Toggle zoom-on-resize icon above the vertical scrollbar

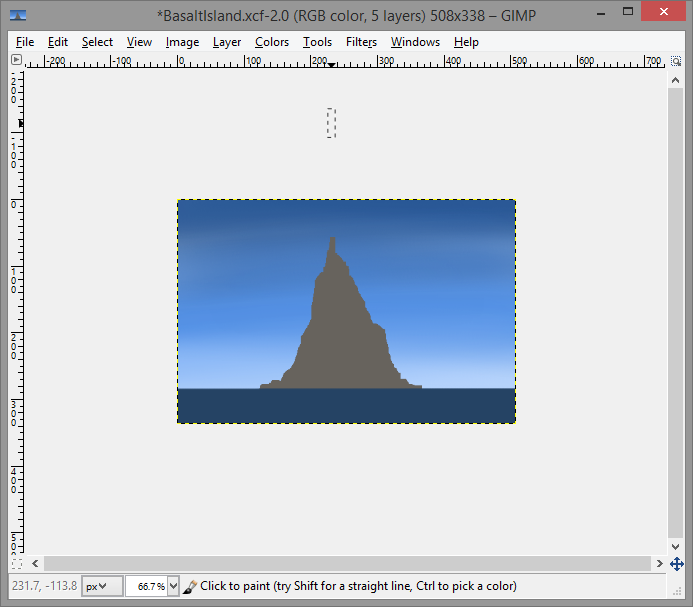coord(676,60)
